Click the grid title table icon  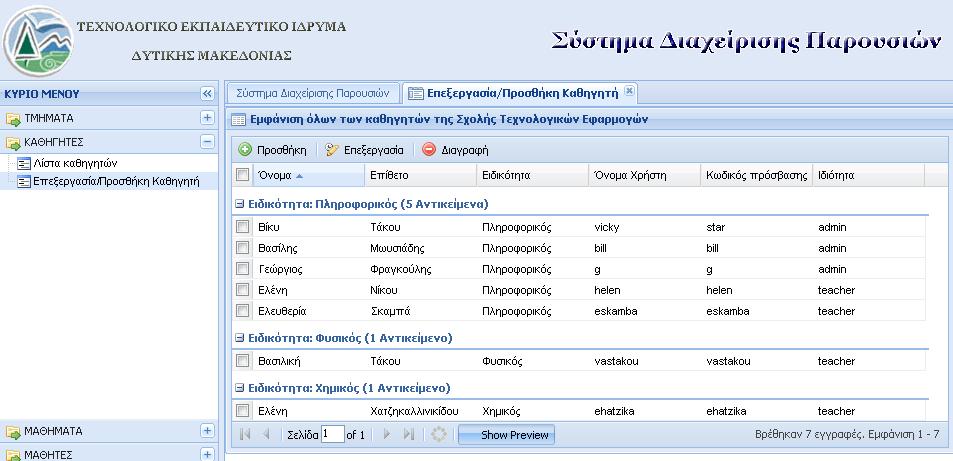tap(239, 120)
